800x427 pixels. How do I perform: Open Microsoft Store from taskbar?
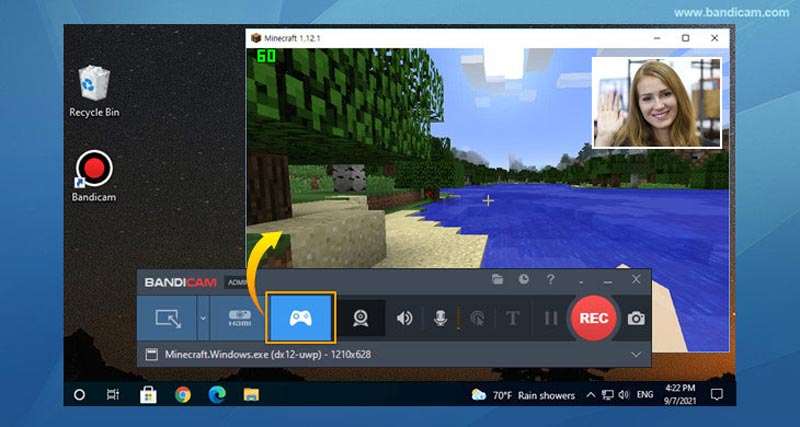148,394
